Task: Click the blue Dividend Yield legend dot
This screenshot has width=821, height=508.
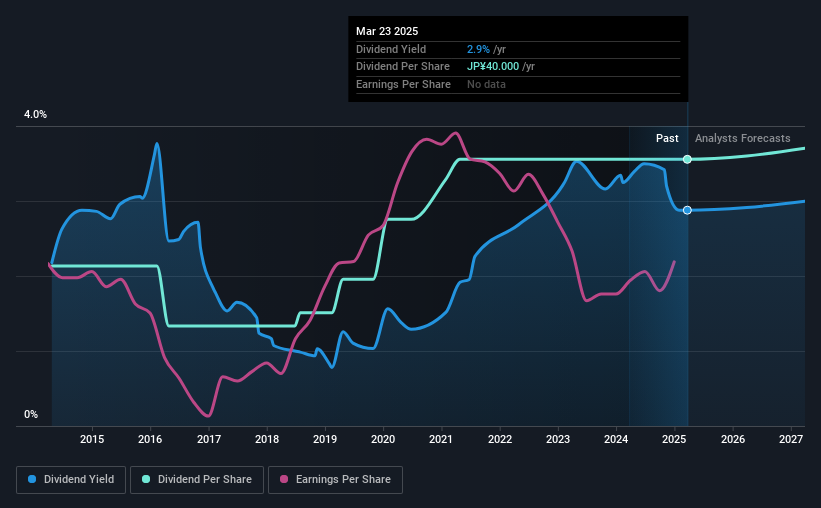Action: [x=32, y=479]
